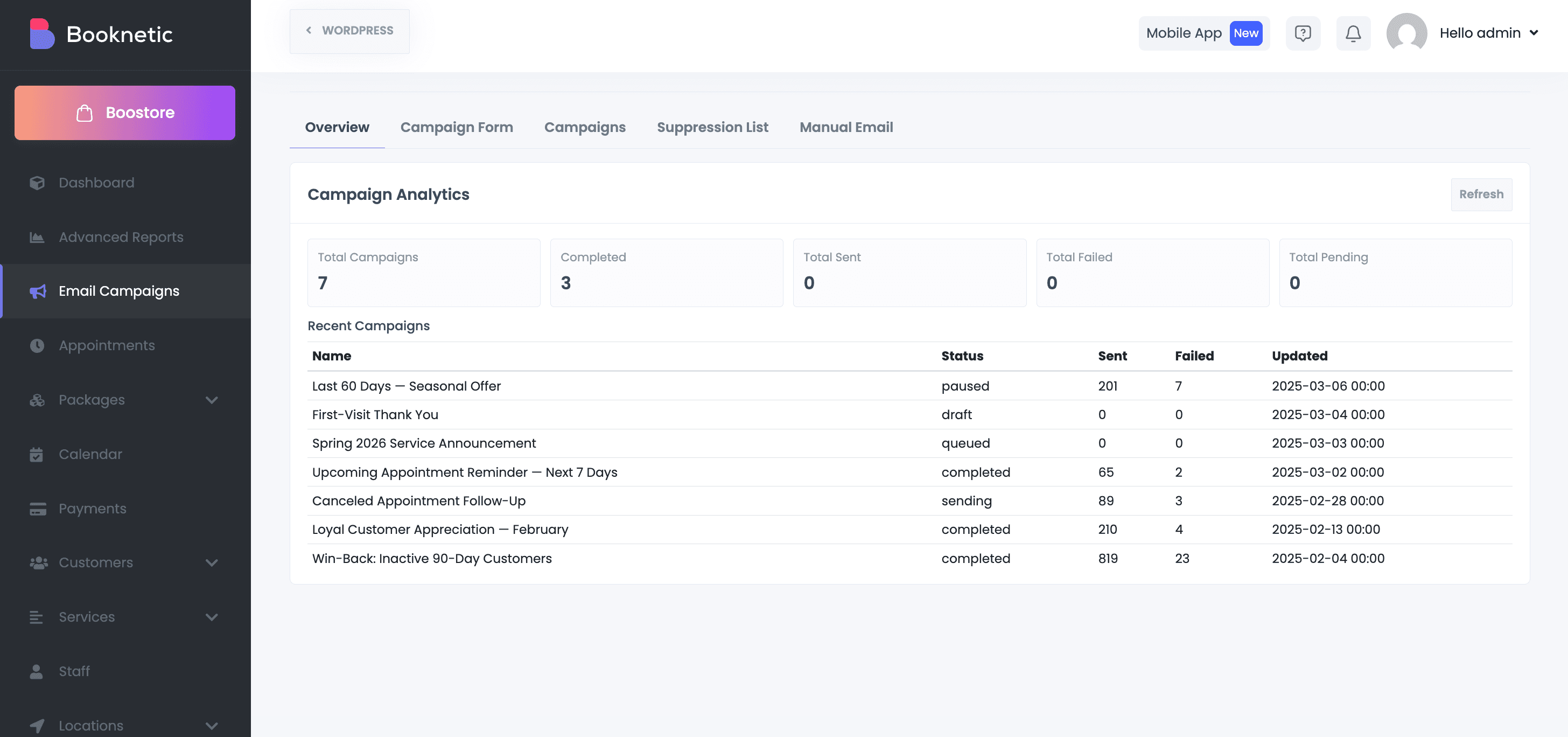Expand the Packages menu
Viewport: 1568px width, 737px height.
[212, 400]
